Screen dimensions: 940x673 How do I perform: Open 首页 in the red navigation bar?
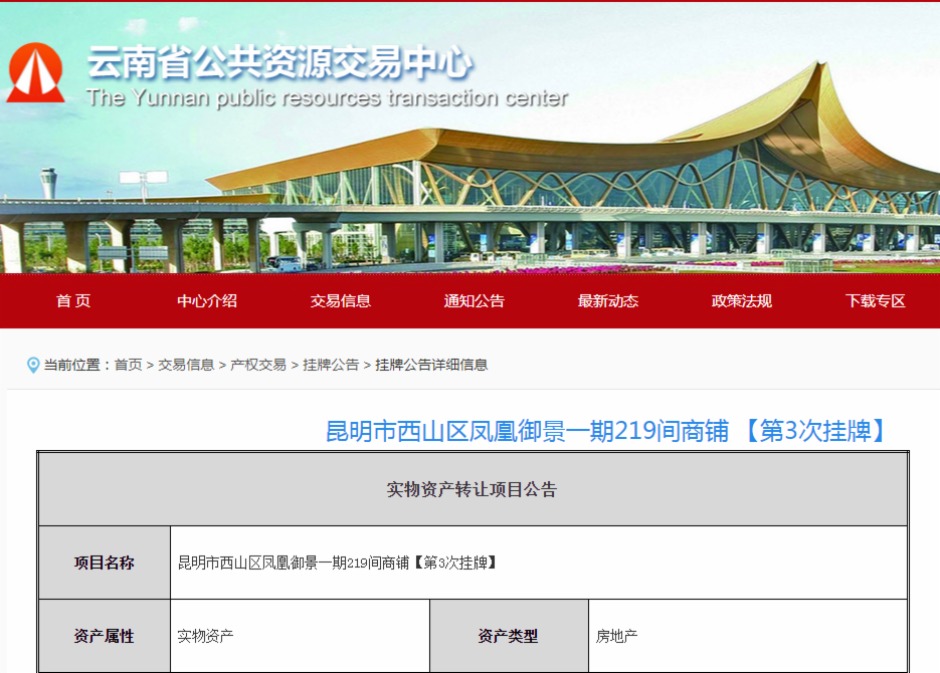(73, 301)
